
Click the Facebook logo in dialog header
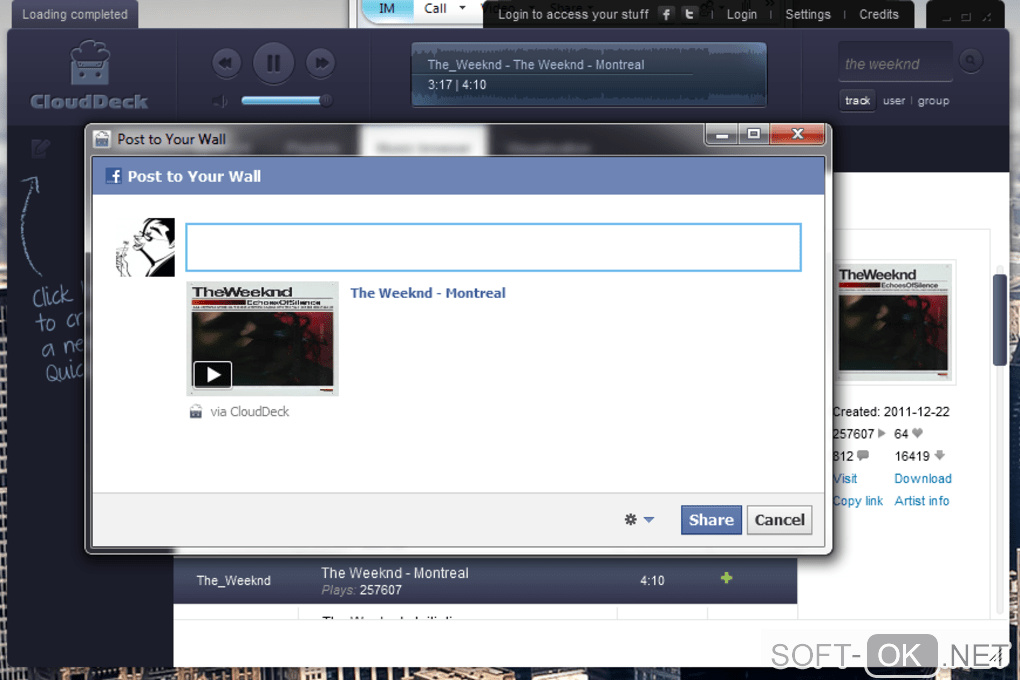pos(114,176)
